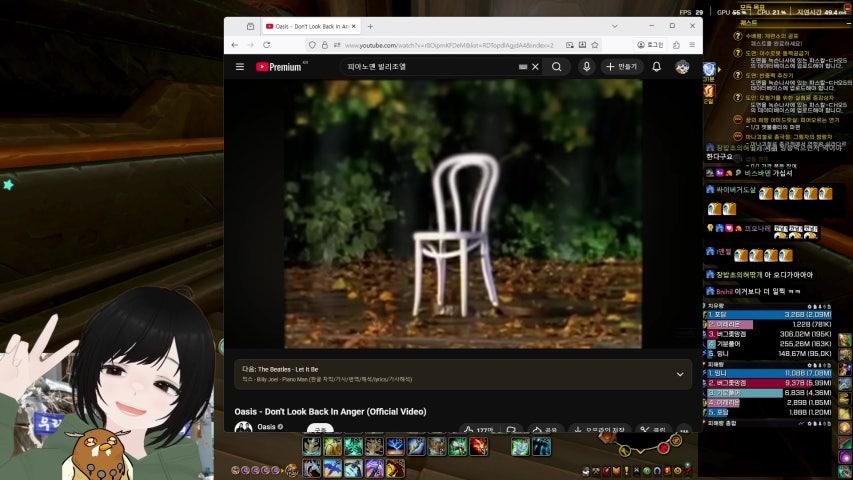Image resolution: width=853 pixels, height=480 pixels.
Task: Open YouTube notifications bell
Action: pyautogui.click(x=657, y=67)
